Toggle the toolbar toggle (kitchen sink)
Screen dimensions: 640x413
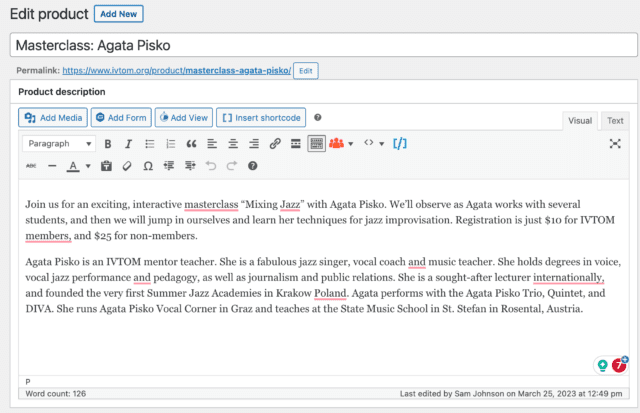[316, 144]
